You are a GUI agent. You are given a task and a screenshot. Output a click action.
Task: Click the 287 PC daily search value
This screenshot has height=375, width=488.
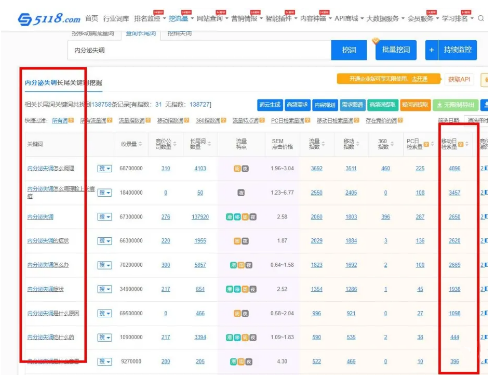tap(420, 217)
